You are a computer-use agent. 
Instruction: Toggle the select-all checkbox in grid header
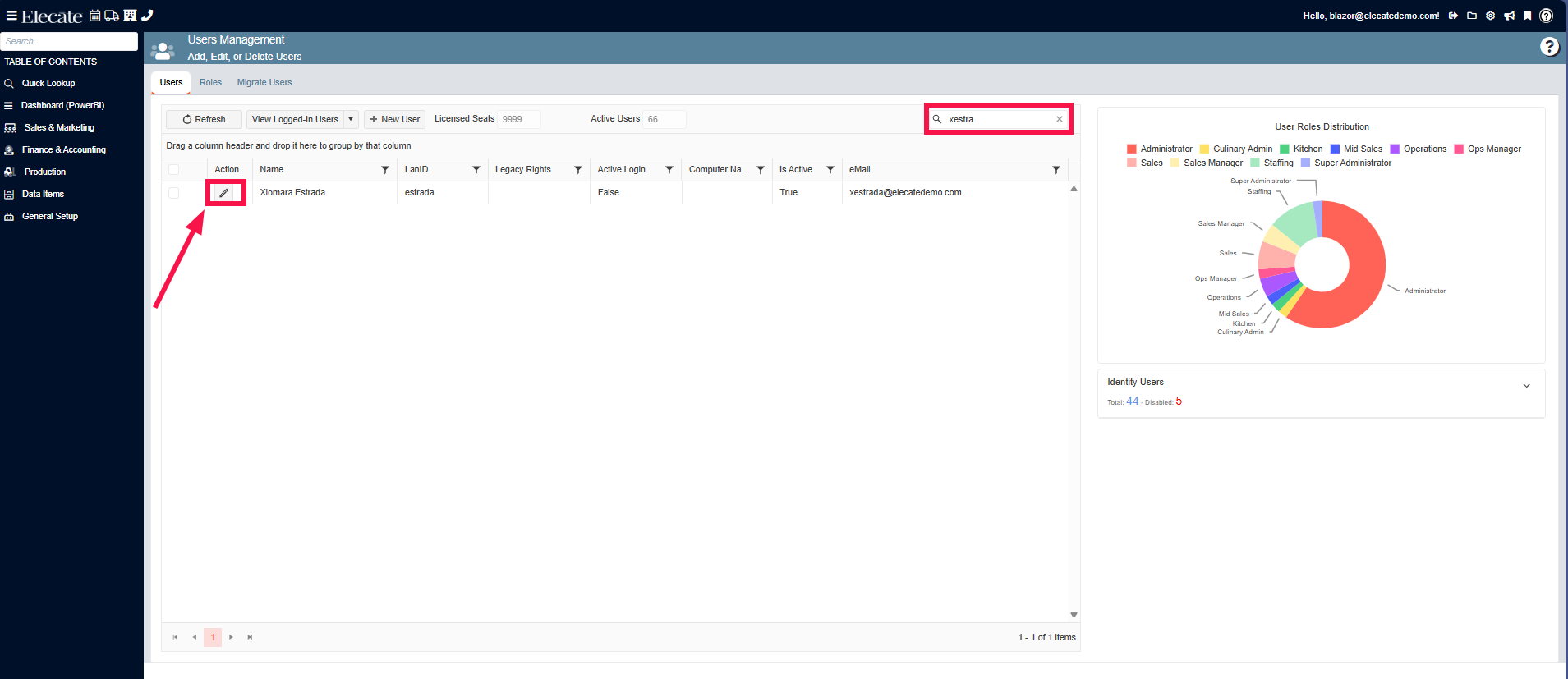173,170
